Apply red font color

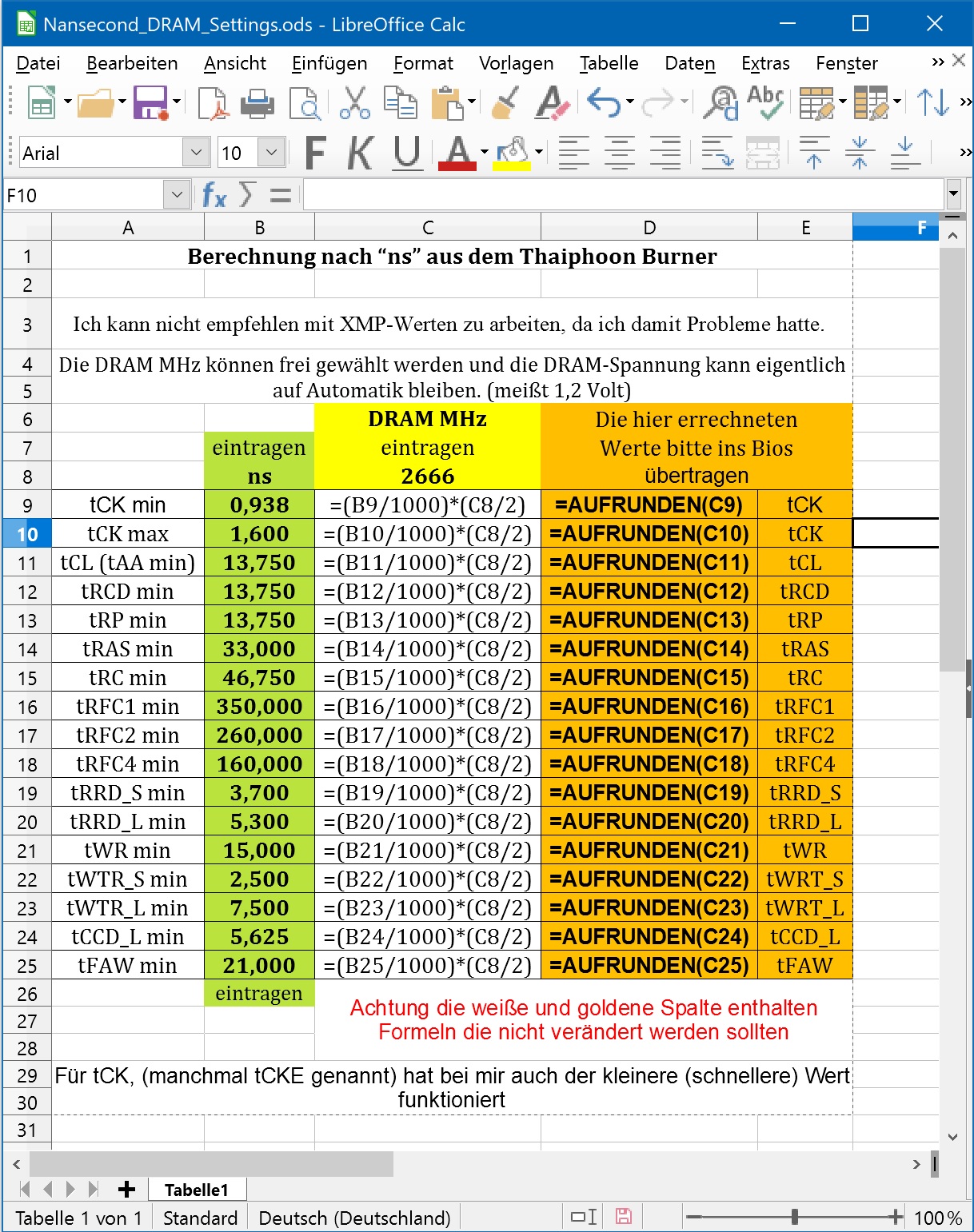(457, 153)
